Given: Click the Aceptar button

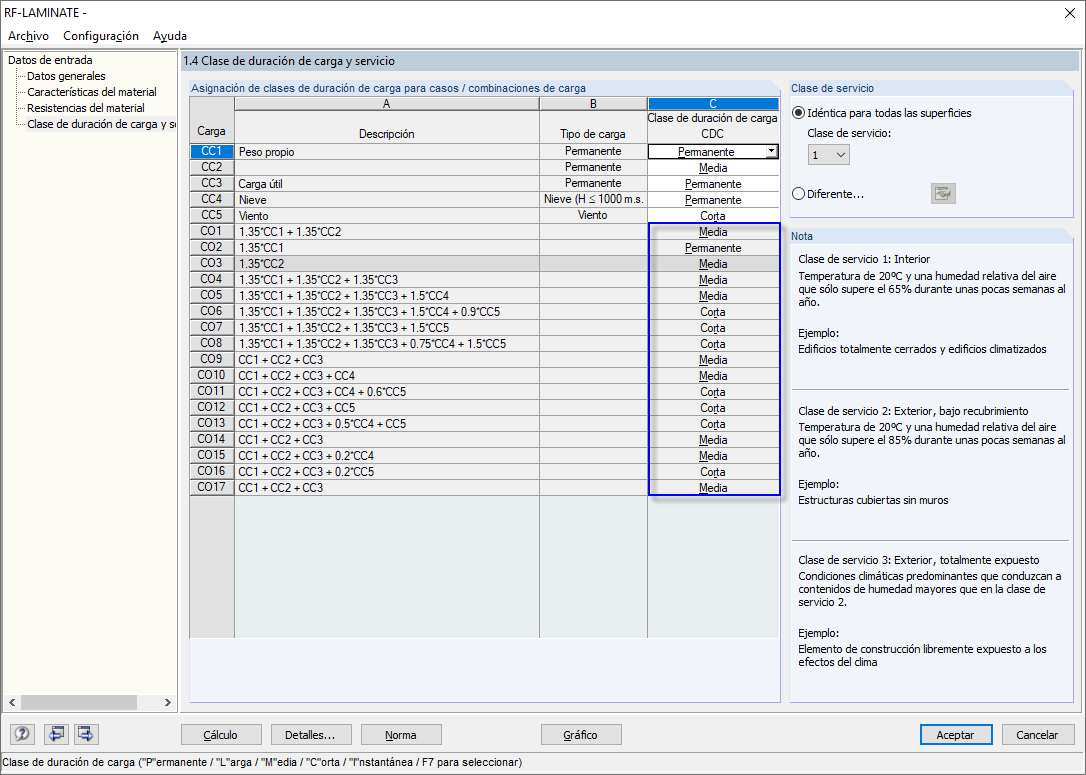Looking at the screenshot, I should pos(955,735).
